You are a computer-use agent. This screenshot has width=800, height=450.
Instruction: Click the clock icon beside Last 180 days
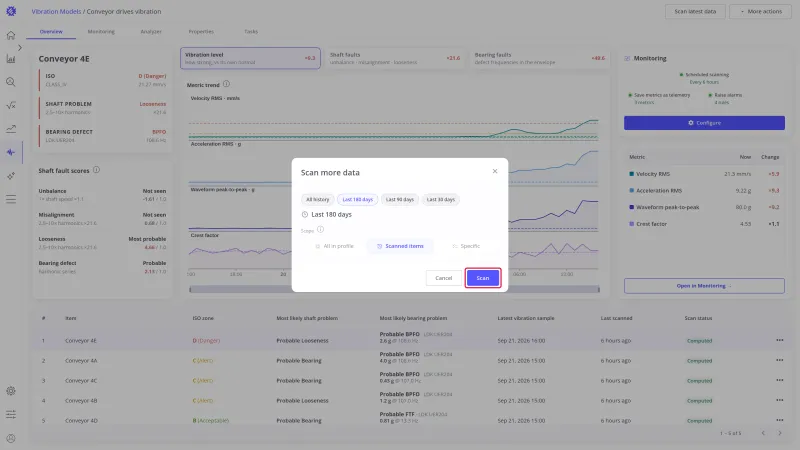[x=305, y=214]
